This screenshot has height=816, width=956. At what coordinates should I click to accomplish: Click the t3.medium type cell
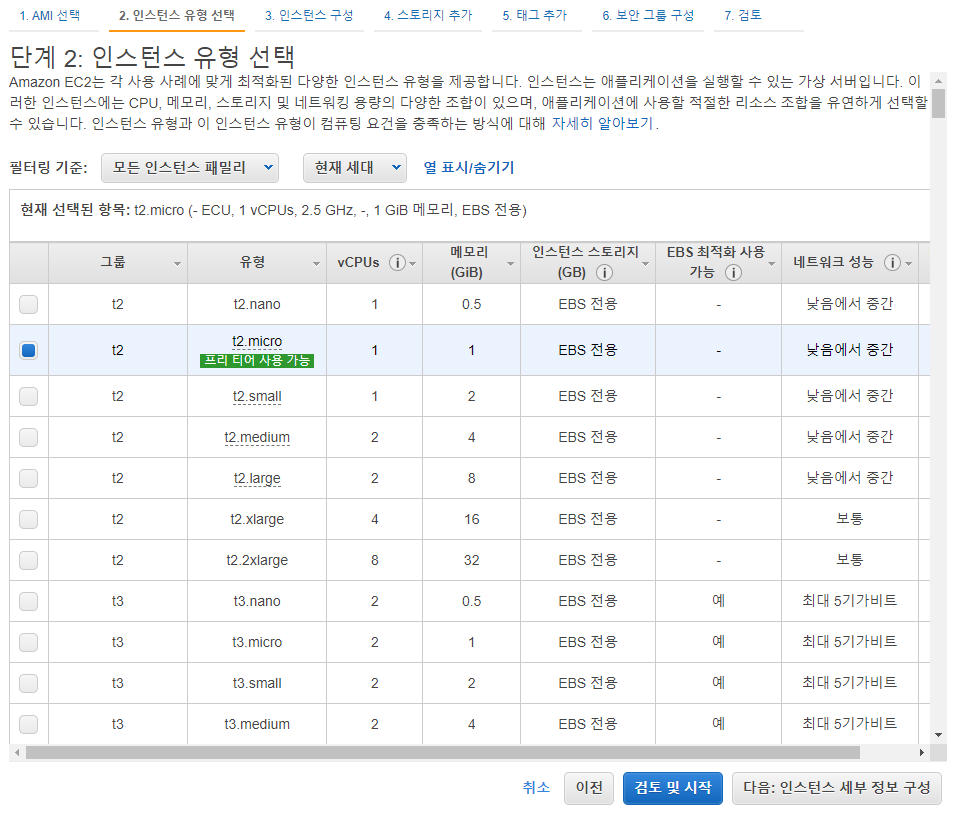(x=257, y=724)
